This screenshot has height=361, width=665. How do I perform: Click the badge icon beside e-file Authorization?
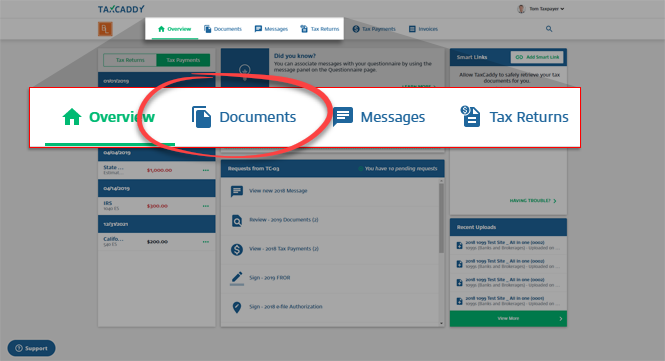(237, 307)
